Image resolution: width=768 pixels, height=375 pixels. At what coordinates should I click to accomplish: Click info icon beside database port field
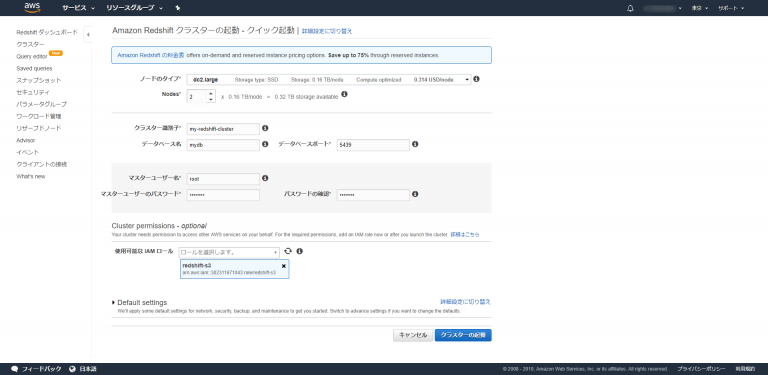pos(415,144)
